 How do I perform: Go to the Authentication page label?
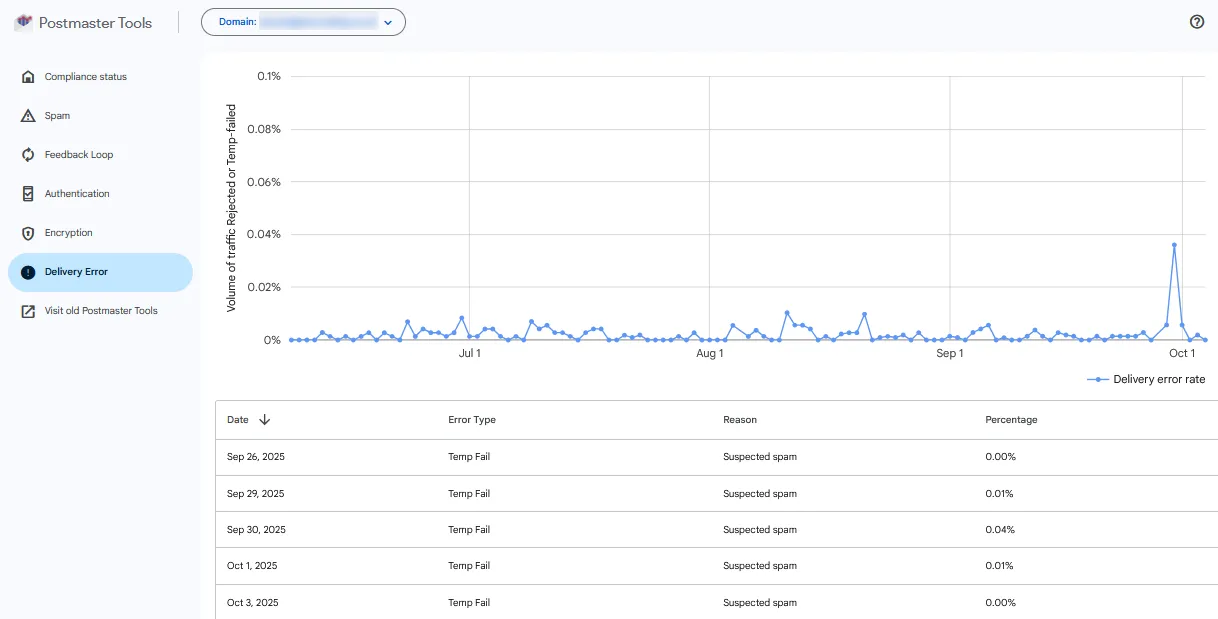point(77,194)
